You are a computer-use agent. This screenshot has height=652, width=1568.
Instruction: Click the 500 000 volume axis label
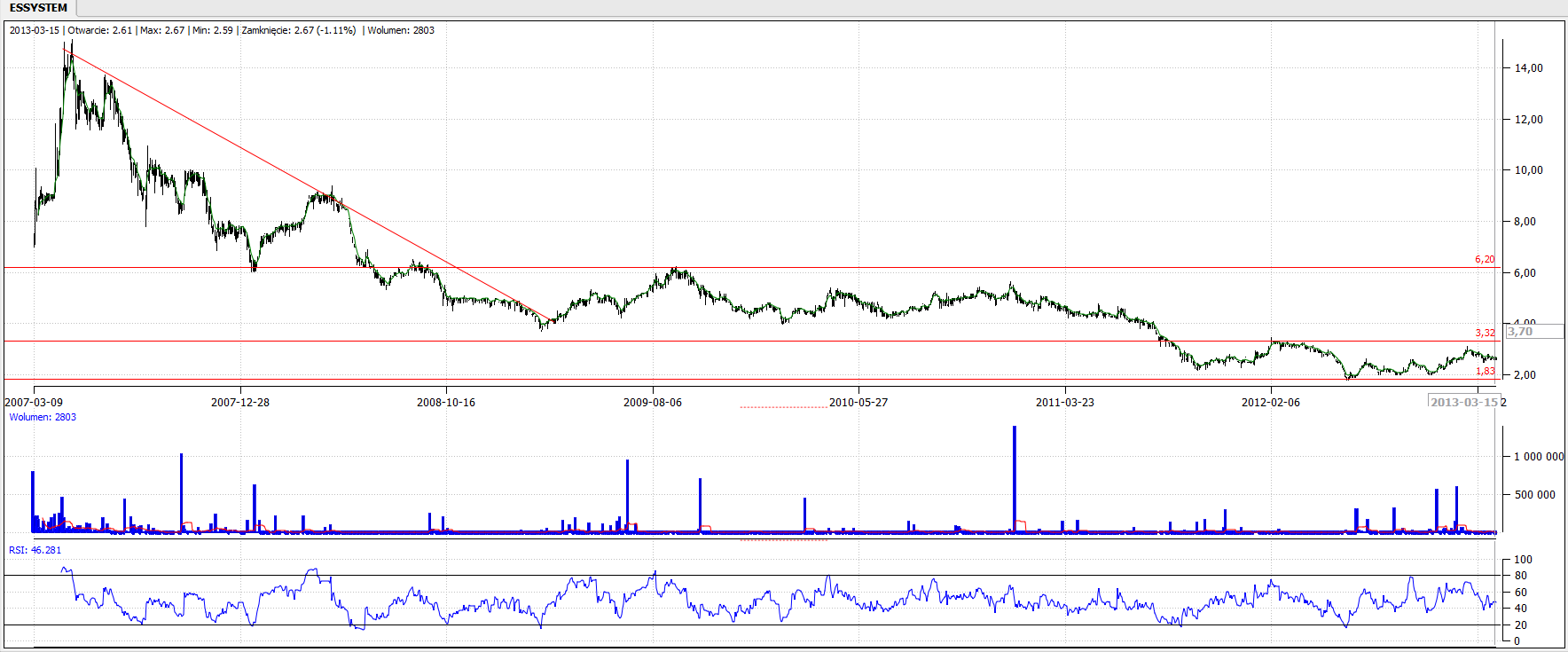pos(1534,494)
